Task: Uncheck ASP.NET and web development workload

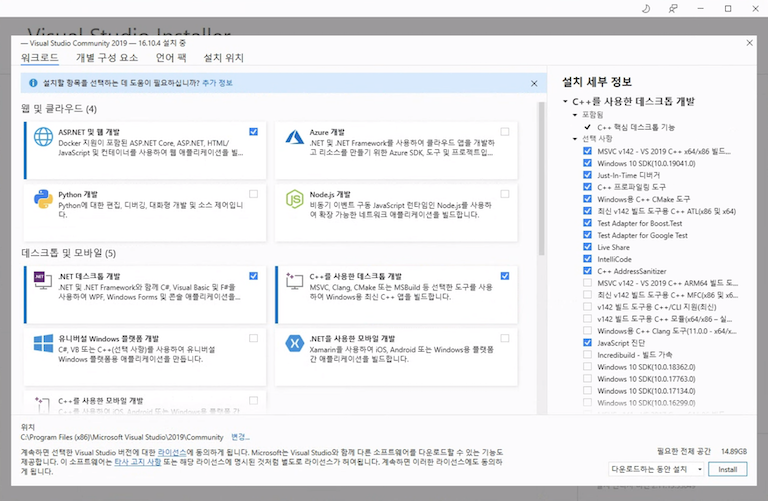Action: pyautogui.click(x=253, y=131)
